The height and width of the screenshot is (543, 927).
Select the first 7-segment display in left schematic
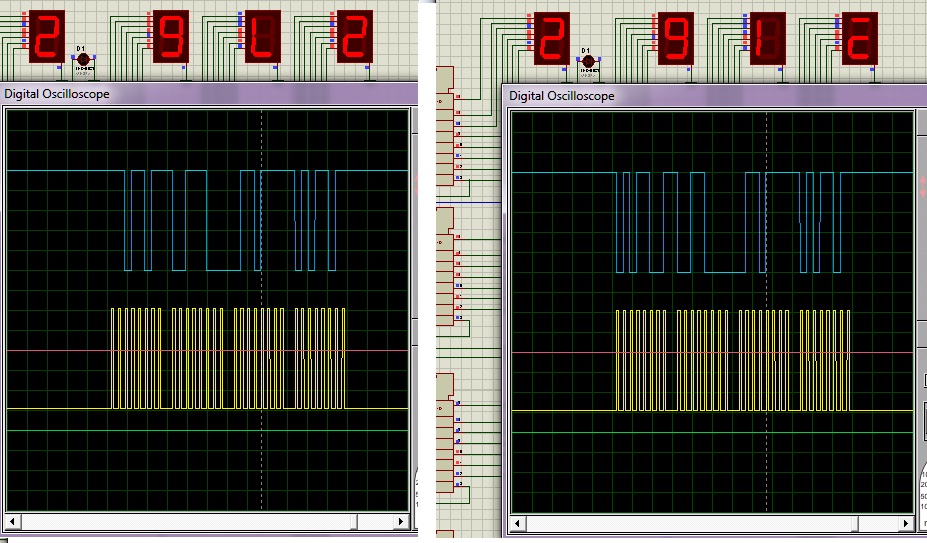(x=47, y=37)
